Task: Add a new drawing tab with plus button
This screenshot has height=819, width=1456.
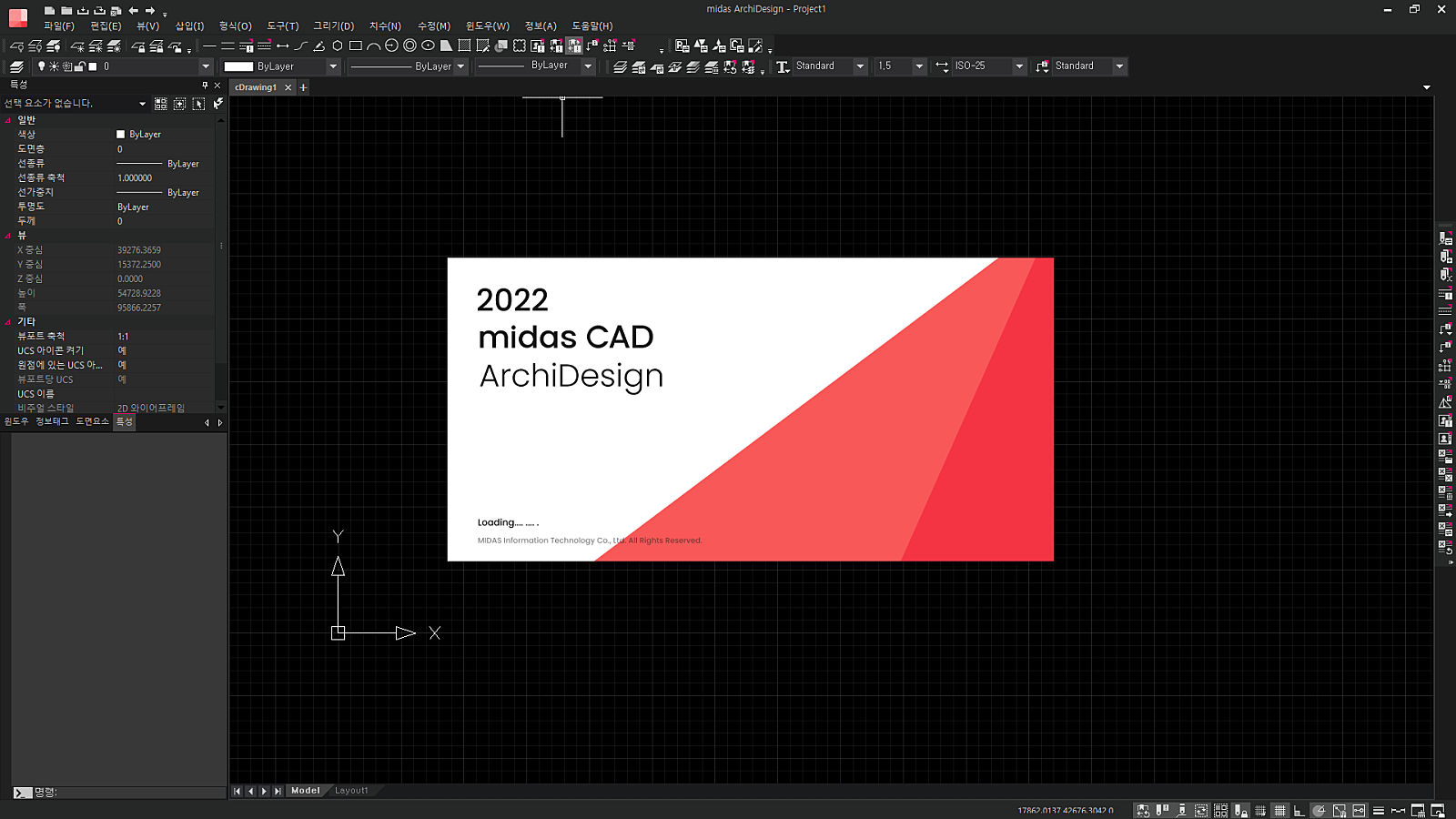Action: point(303,87)
